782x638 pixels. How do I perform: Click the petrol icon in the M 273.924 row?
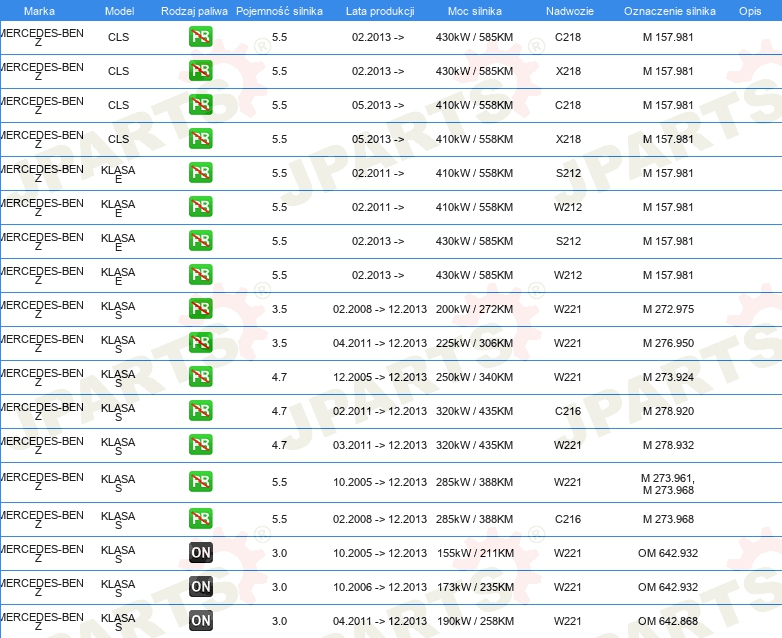[x=200, y=377]
